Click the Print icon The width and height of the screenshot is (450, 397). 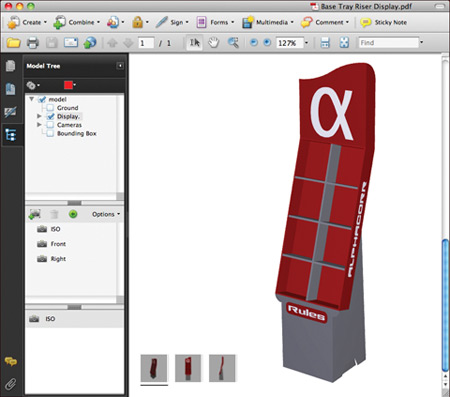pyautogui.click(x=33, y=43)
